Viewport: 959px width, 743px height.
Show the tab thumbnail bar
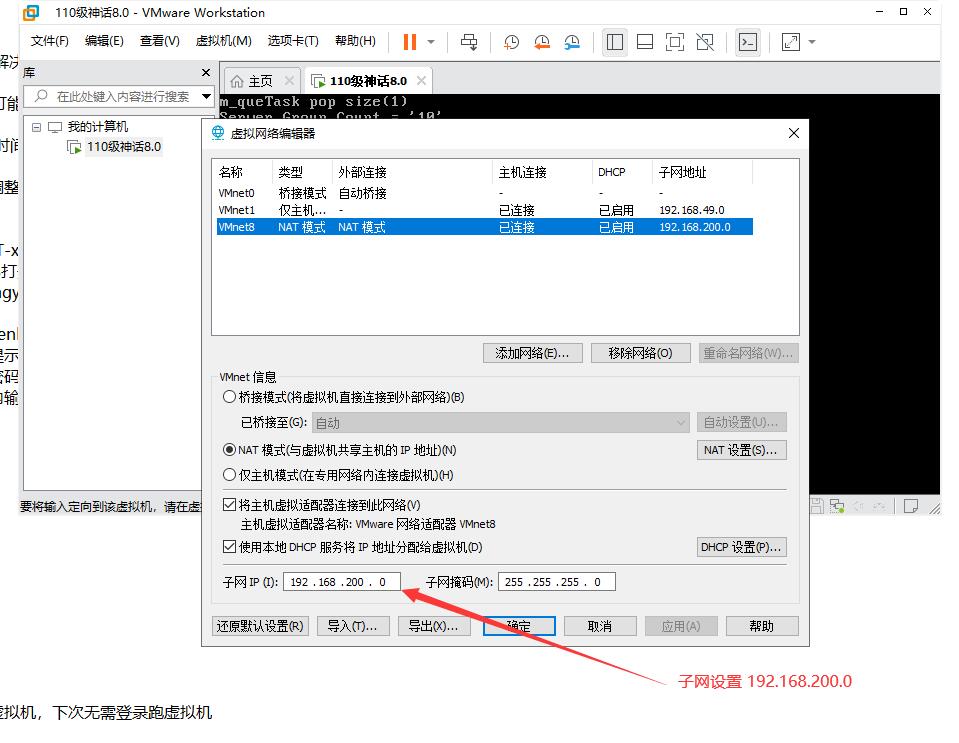click(644, 42)
